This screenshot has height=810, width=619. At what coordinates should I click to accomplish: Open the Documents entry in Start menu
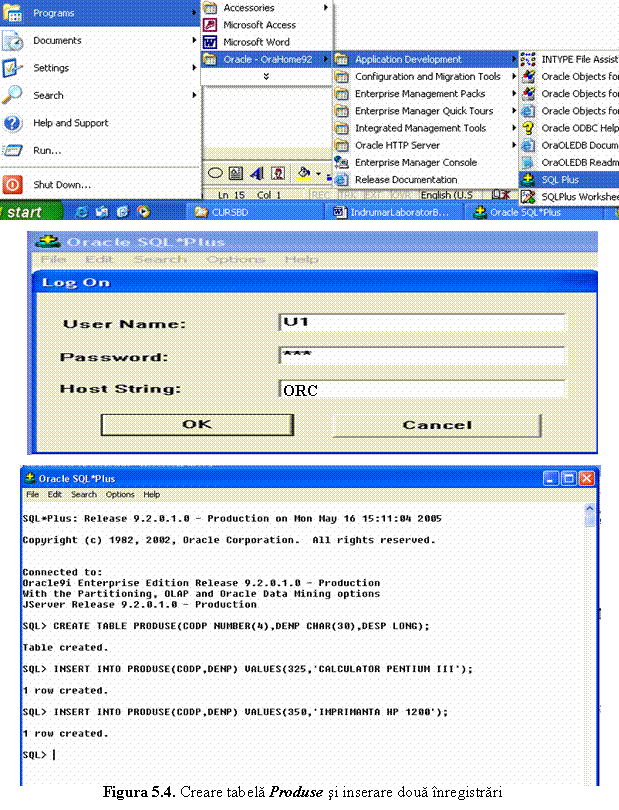click(100, 40)
